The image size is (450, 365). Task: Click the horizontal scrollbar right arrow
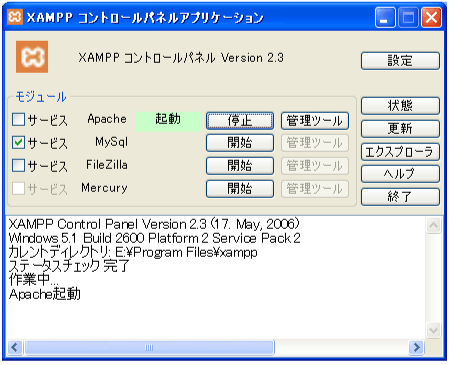pyautogui.click(x=416, y=347)
